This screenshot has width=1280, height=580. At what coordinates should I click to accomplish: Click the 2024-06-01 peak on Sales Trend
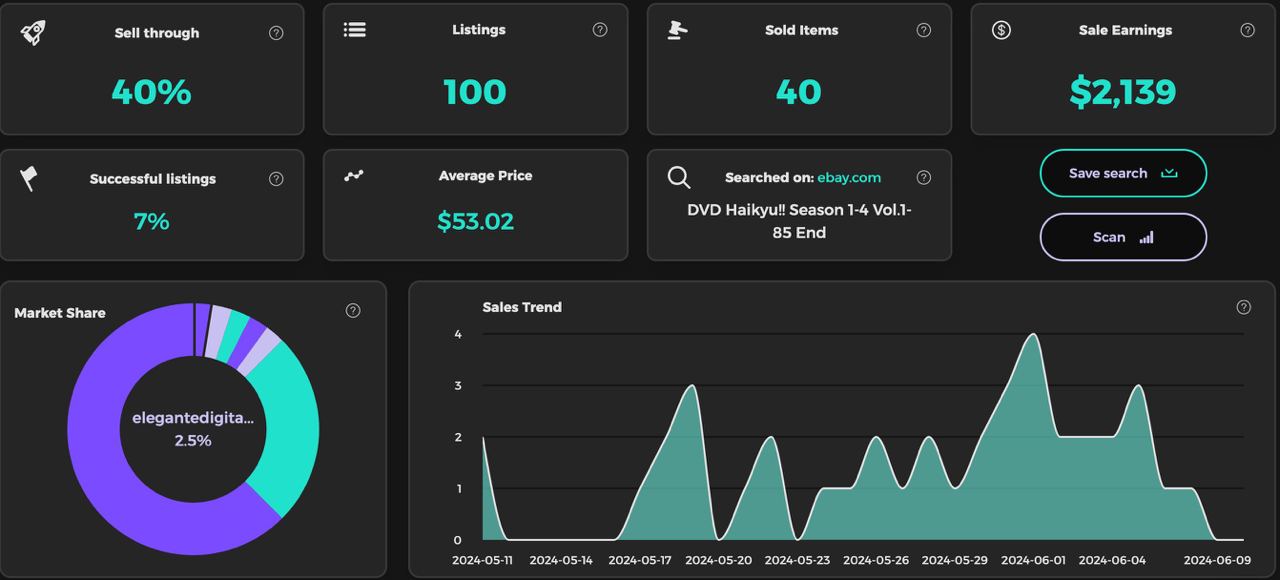[1033, 335]
